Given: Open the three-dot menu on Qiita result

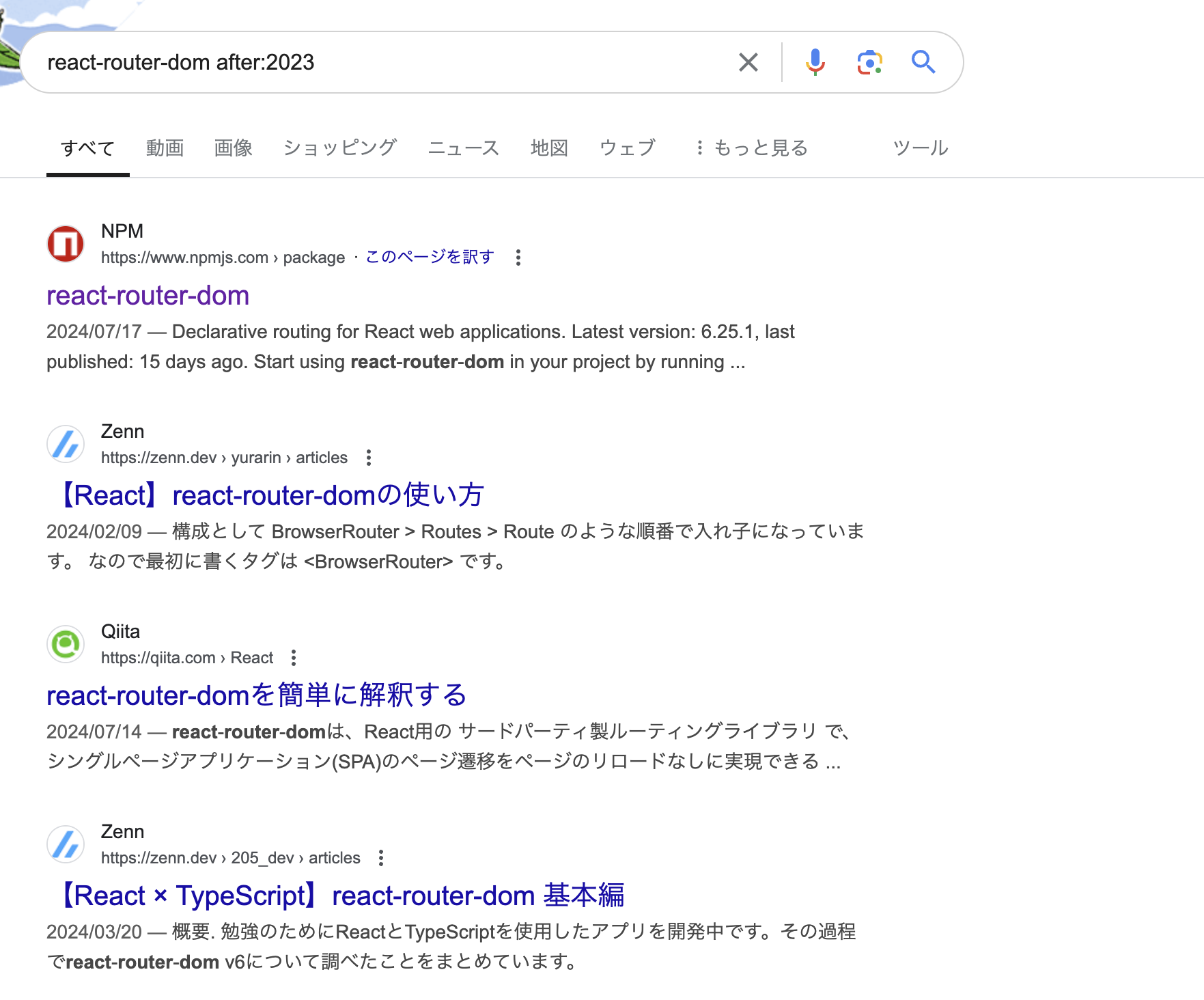Looking at the screenshot, I should click(x=294, y=658).
